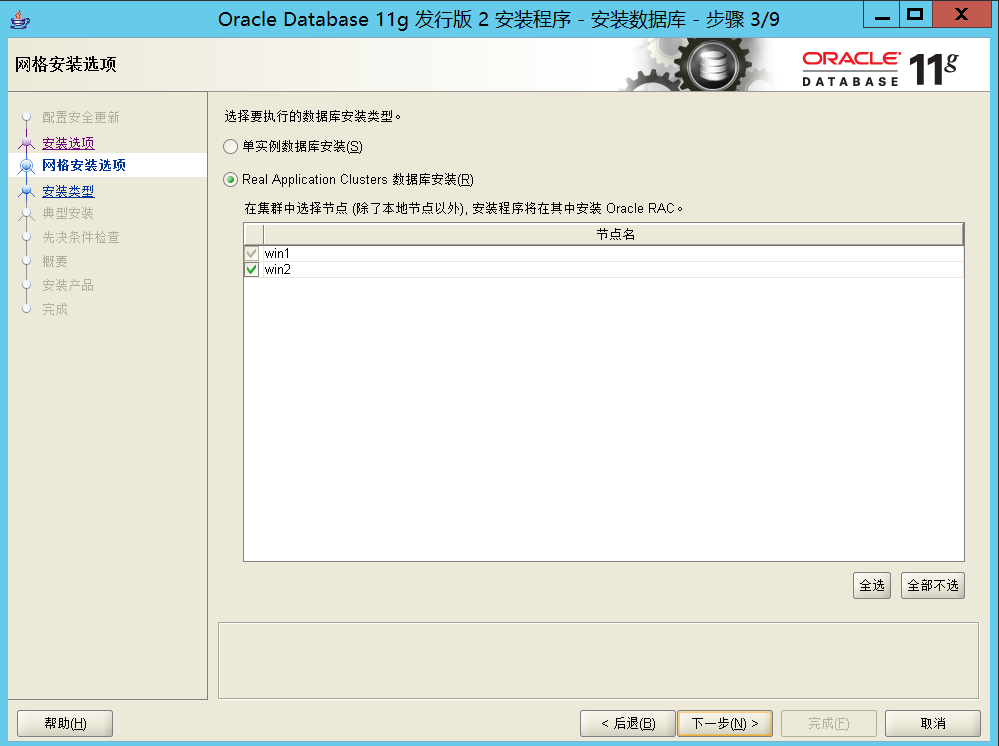The image size is (999, 746).
Task: Proceed with 下一步(N) button
Action: pyautogui.click(x=725, y=723)
